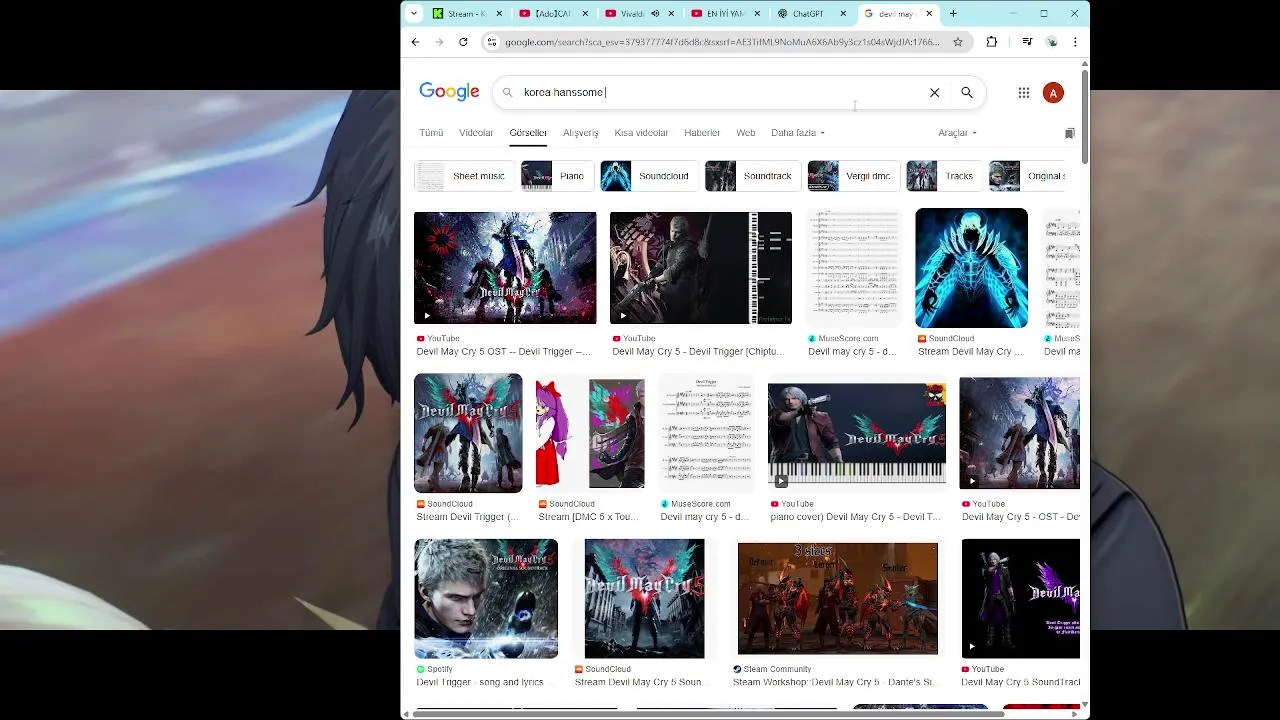Select the Görseller results tab

coord(528,133)
